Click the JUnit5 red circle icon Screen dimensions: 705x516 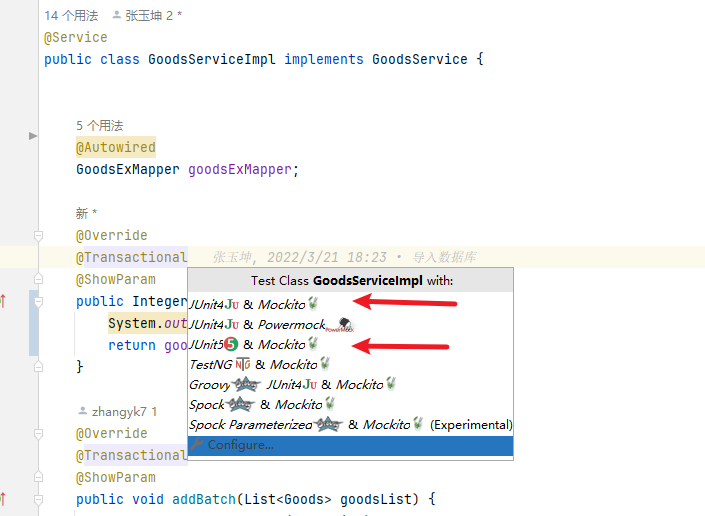[231, 344]
